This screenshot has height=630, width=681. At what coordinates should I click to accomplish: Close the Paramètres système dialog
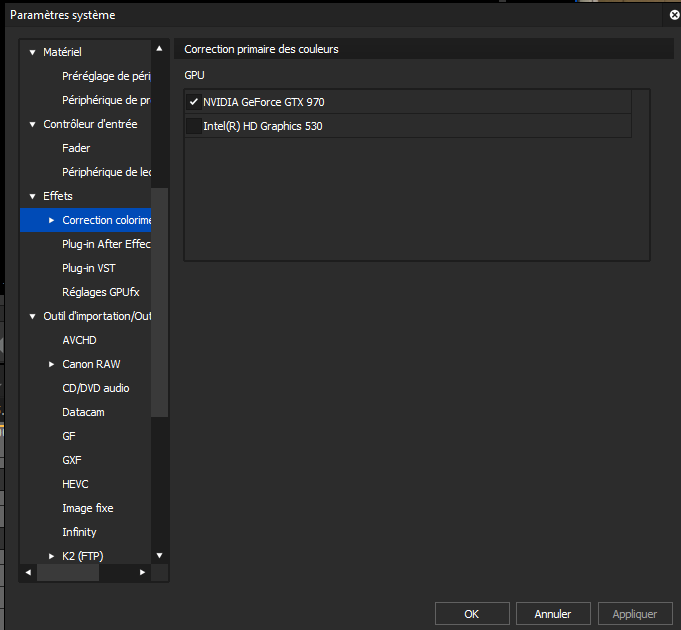click(674, 15)
